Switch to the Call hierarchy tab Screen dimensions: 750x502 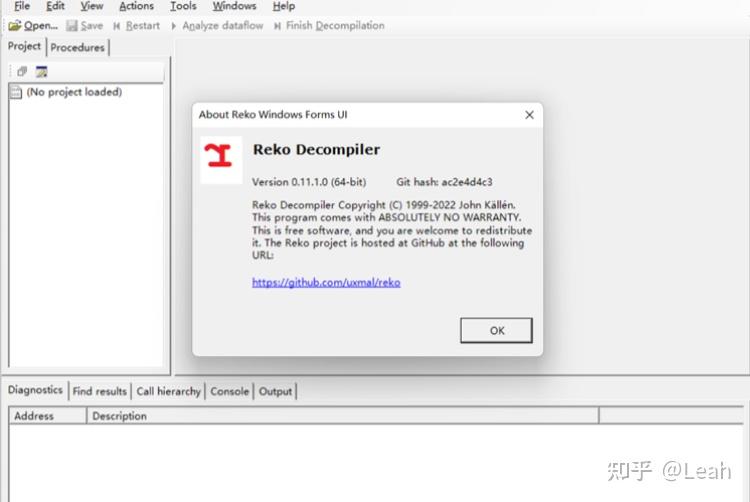tap(168, 391)
